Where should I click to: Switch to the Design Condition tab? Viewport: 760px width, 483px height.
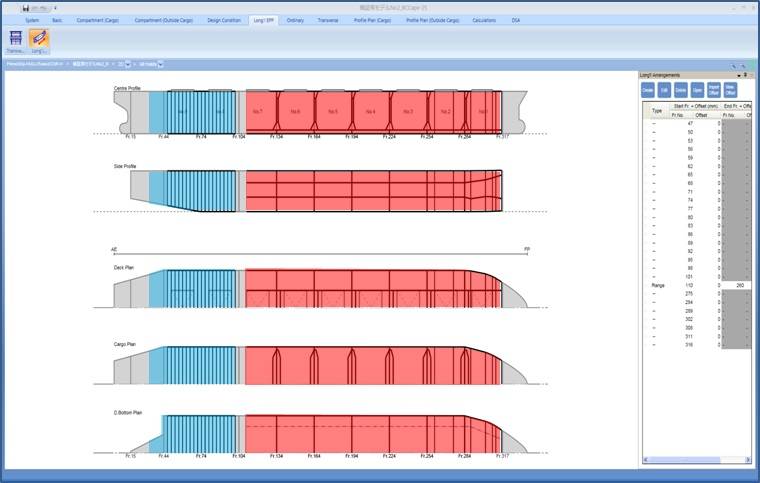pyautogui.click(x=223, y=19)
